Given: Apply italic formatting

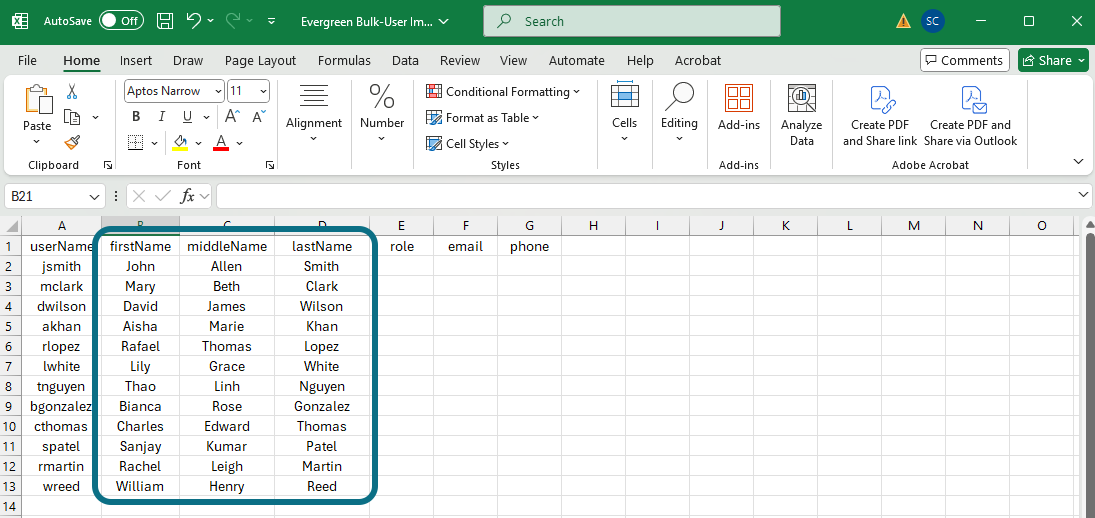Looking at the screenshot, I should click(x=161, y=117).
